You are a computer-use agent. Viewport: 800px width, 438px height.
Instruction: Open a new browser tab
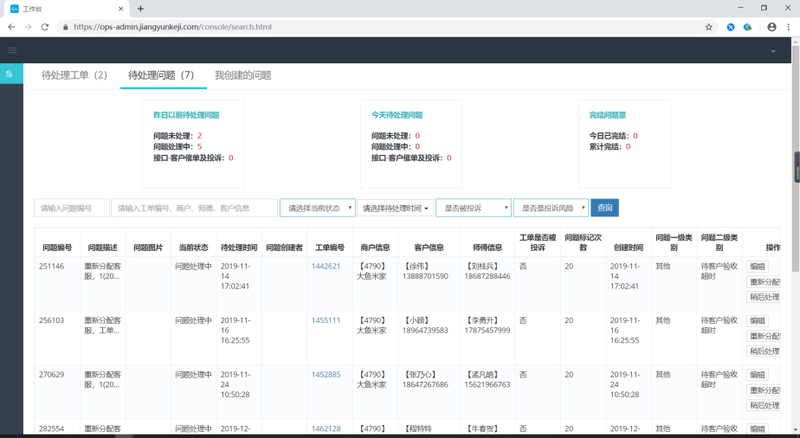[140, 8]
